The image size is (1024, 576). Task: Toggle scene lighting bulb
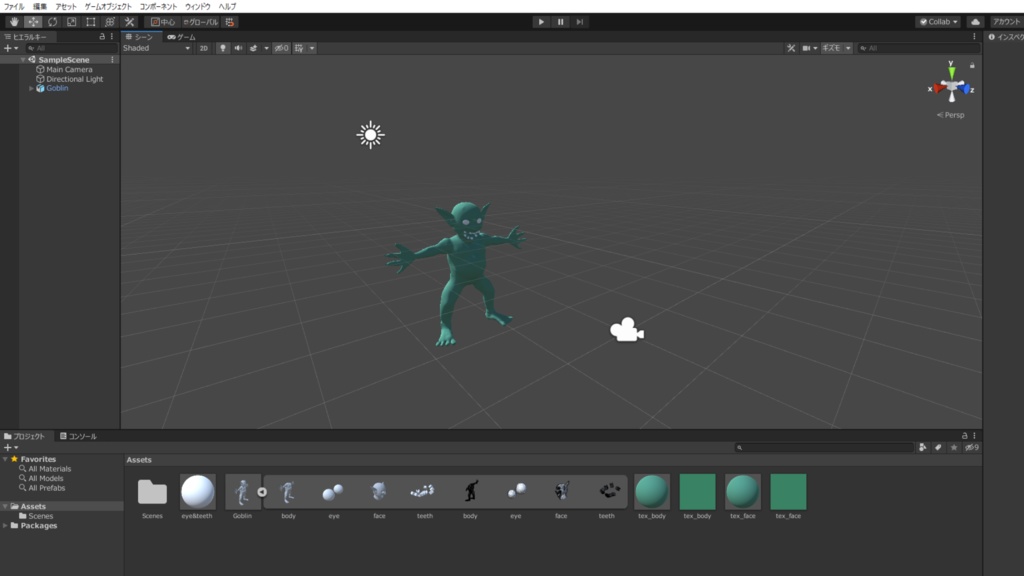[223, 48]
